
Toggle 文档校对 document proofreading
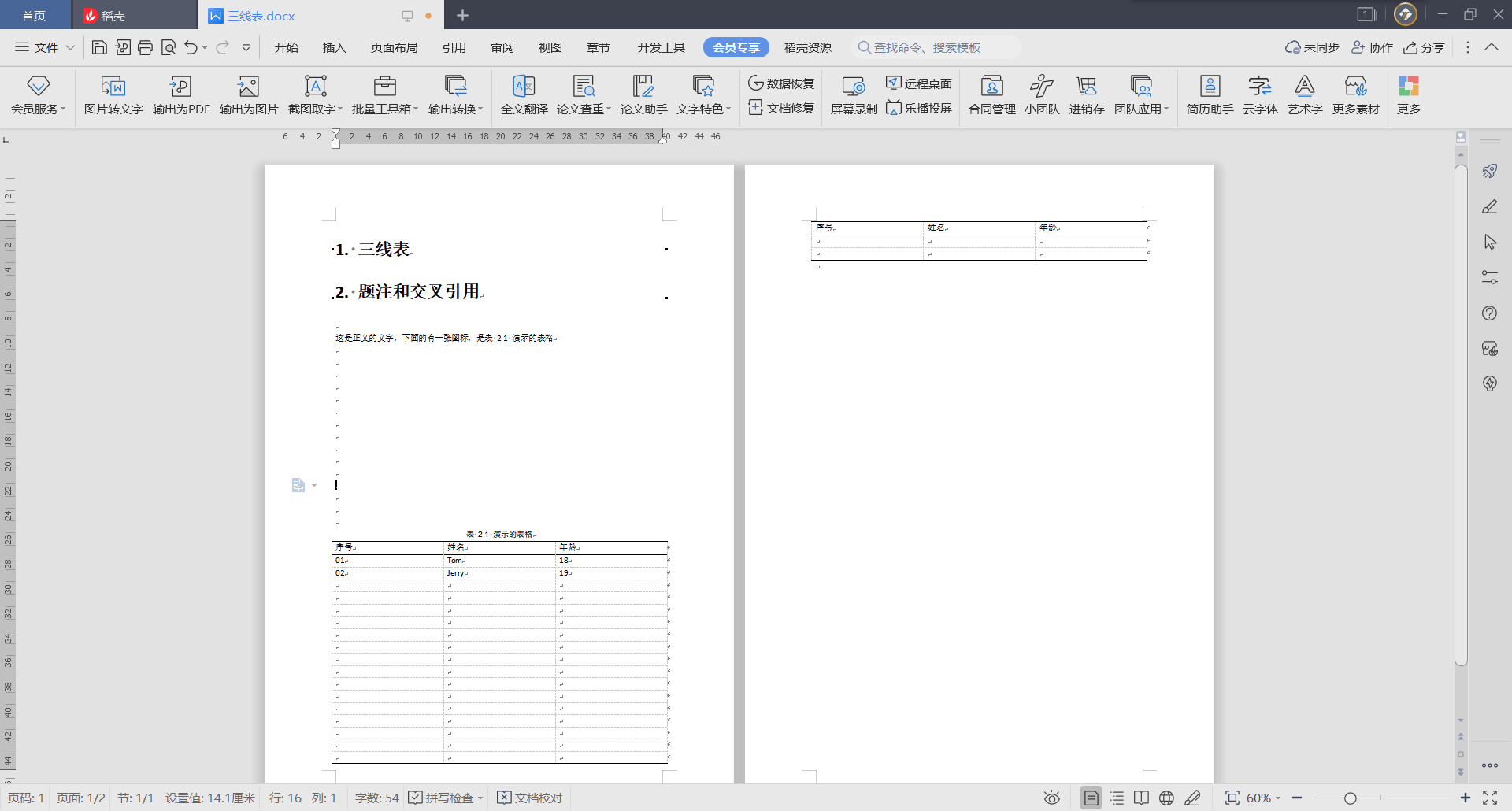[x=530, y=798]
